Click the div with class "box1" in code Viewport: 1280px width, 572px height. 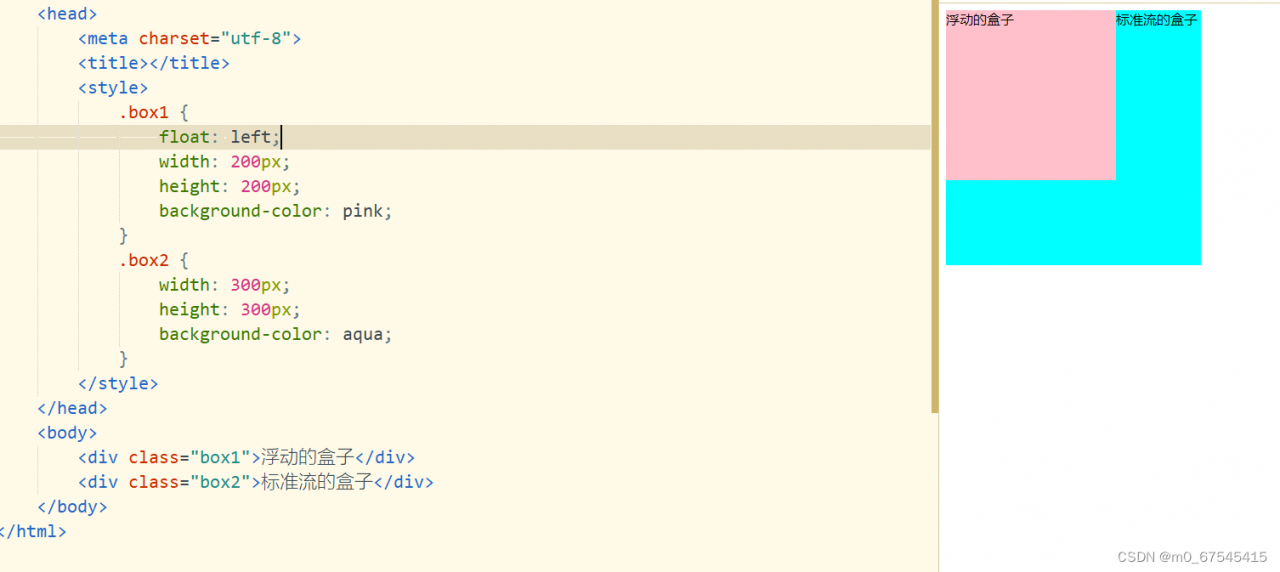click(x=246, y=457)
